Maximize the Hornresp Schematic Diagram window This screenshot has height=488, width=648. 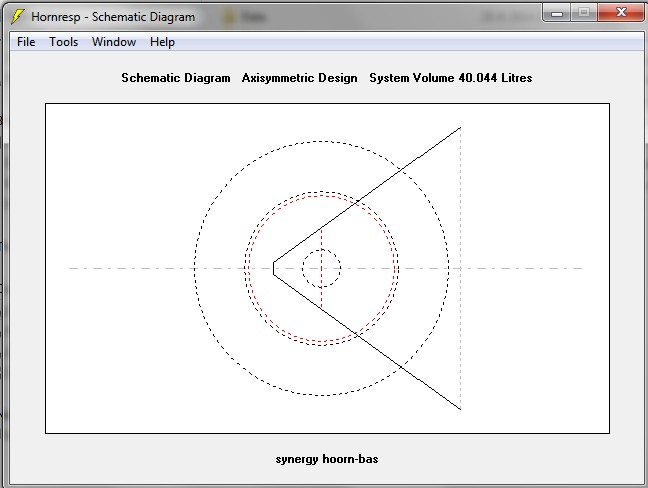coord(584,13)
